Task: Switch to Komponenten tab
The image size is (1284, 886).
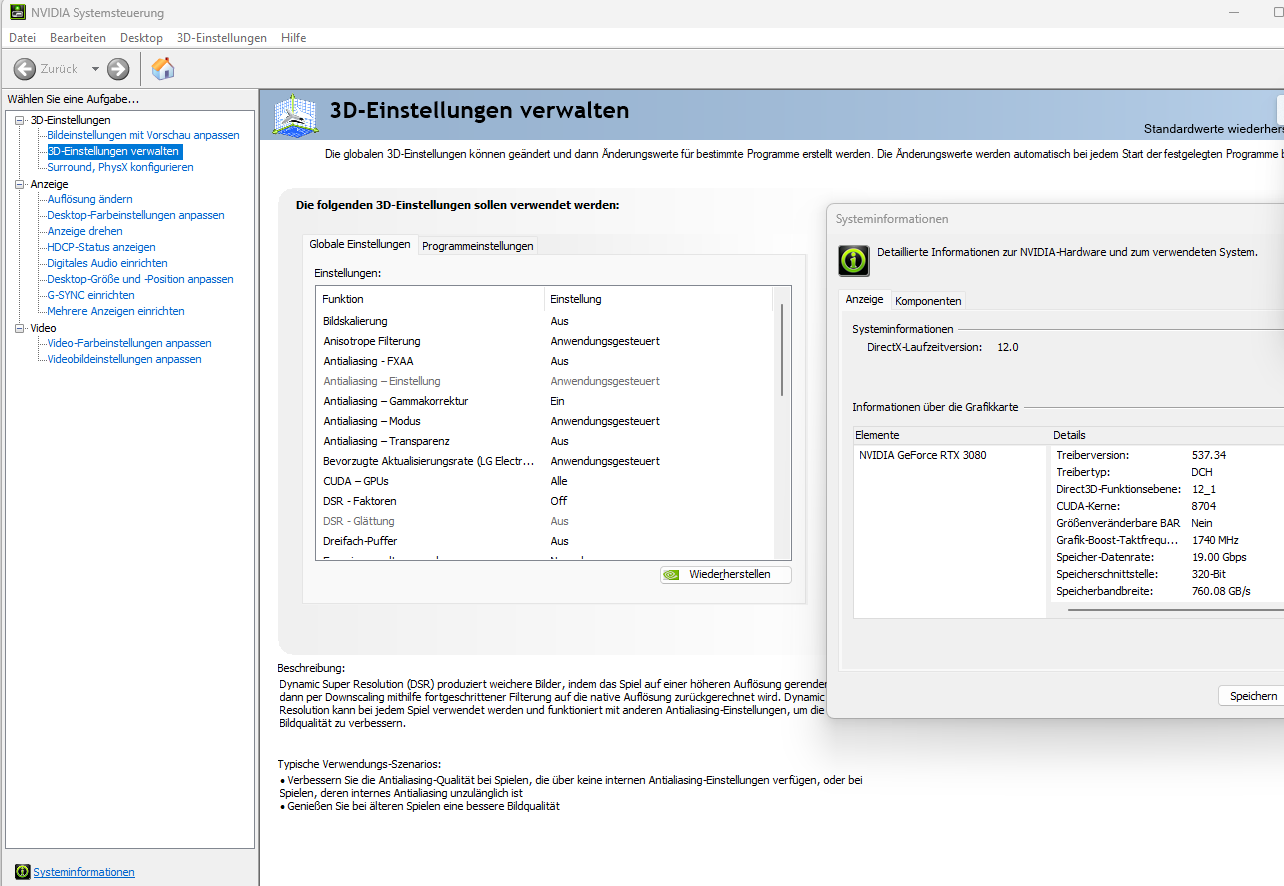Action: (929, 301)
